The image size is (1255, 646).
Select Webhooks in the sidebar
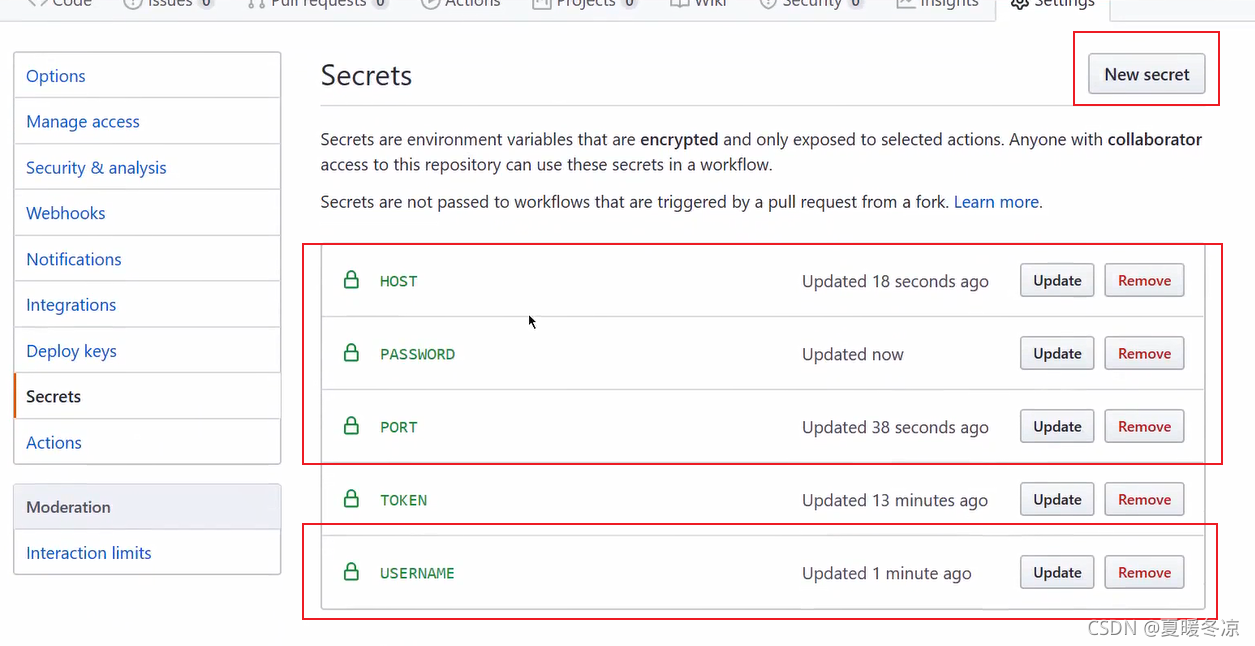pyautogui.click(x=147, y=213)
